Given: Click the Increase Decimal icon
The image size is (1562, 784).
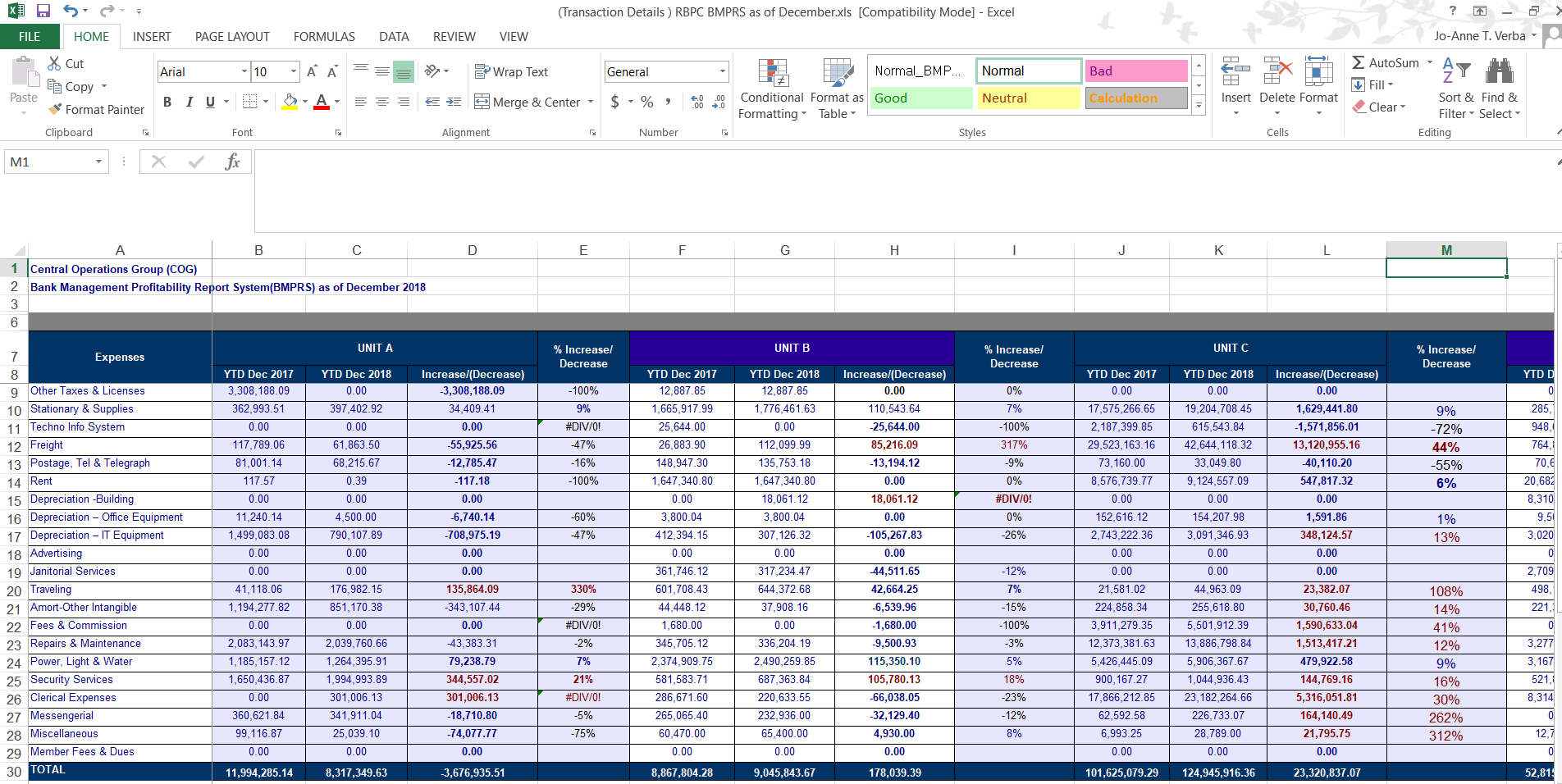Looking at the screenshot, I should pyautogui.click(x=697, y=102).
